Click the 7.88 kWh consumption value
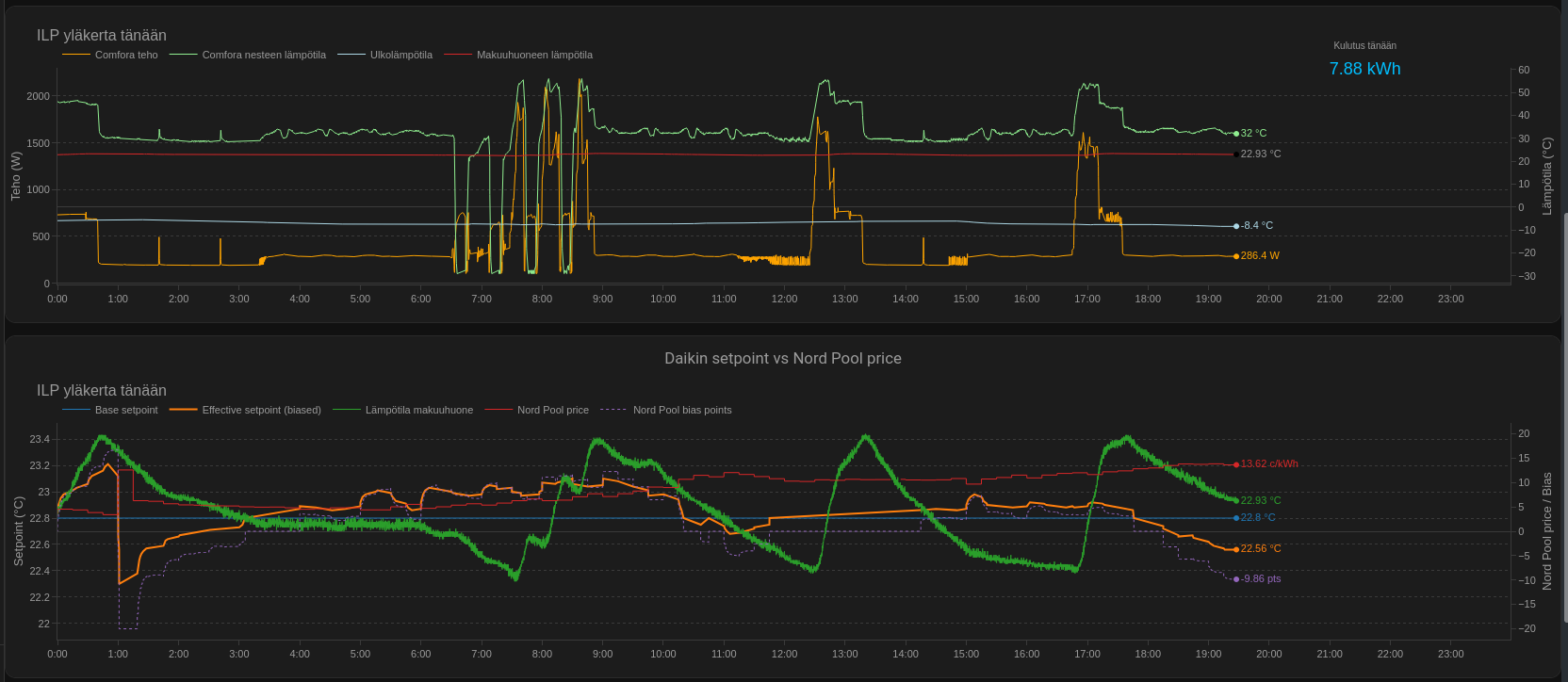The image size is (1568, 682). click(1364, 69)
